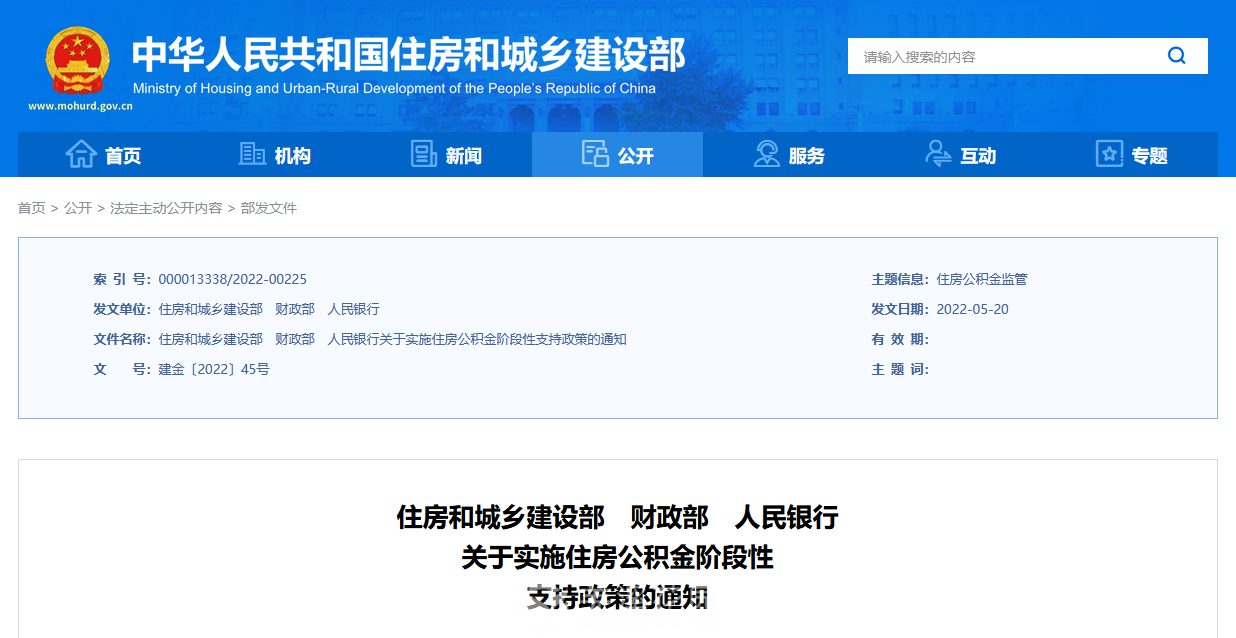Viewport: 1236px width, 638px height.
Task: Click the English ministry name subtitle
Action: pyautogui.click(x=394, y=88)
